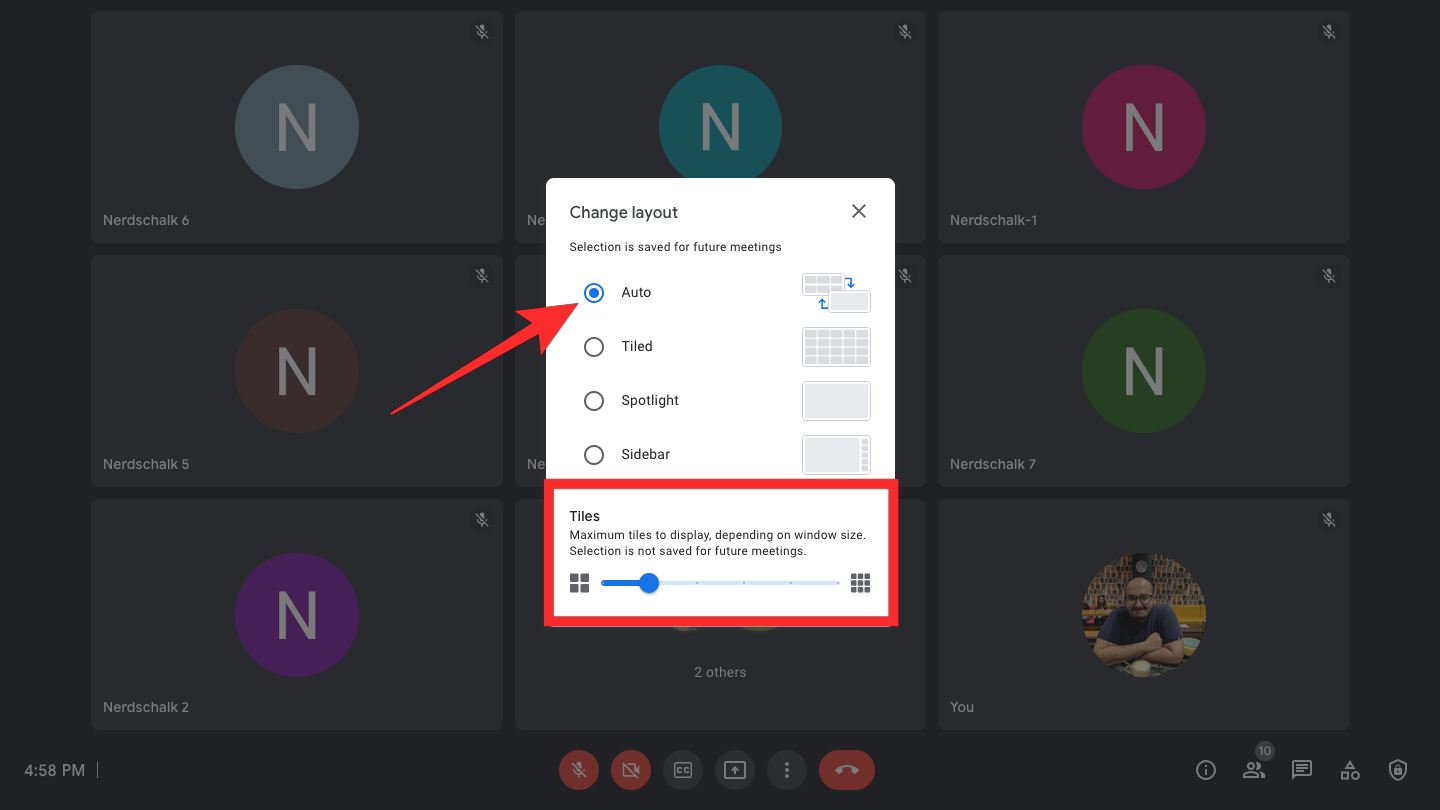The width and height of the screenshot is (1440, 810).
Task: Click your own video tile
Action: point(1143,614)
